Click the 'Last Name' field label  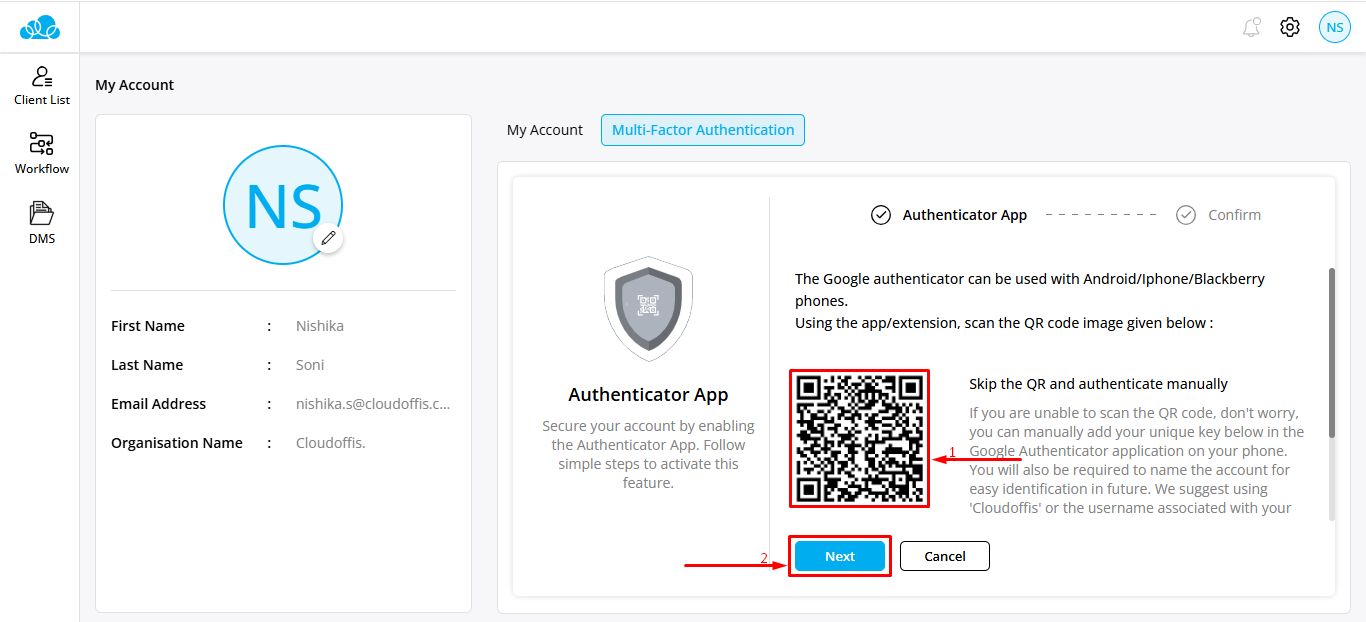[147, 365]
